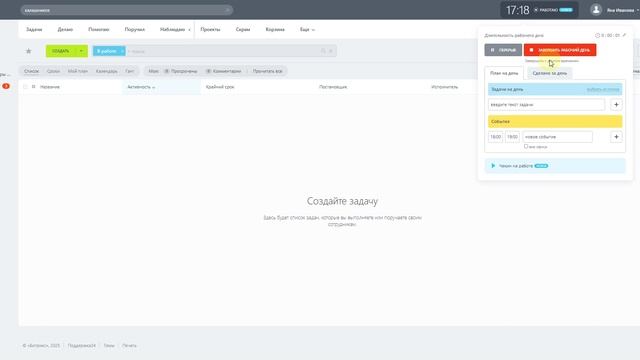Click the Крайний срок column header
The image size is (640, 360).
click(220, 87)
